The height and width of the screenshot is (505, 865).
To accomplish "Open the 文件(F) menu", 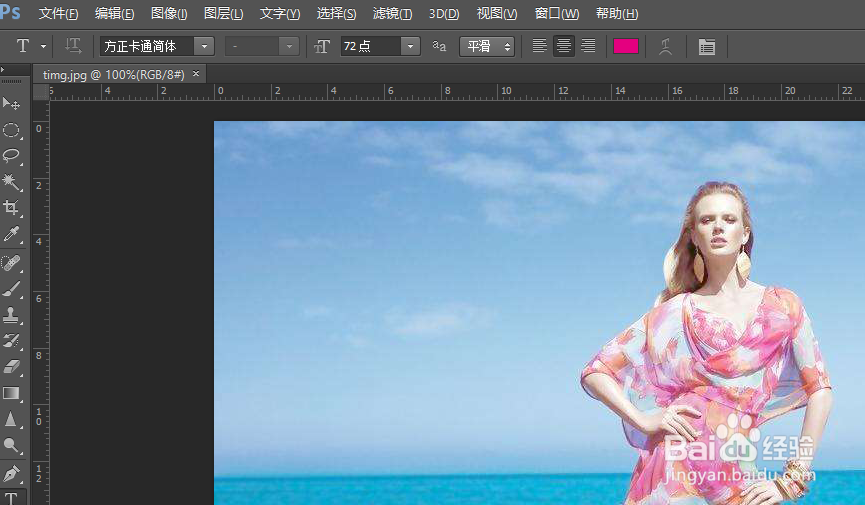I will coord(58,13).
